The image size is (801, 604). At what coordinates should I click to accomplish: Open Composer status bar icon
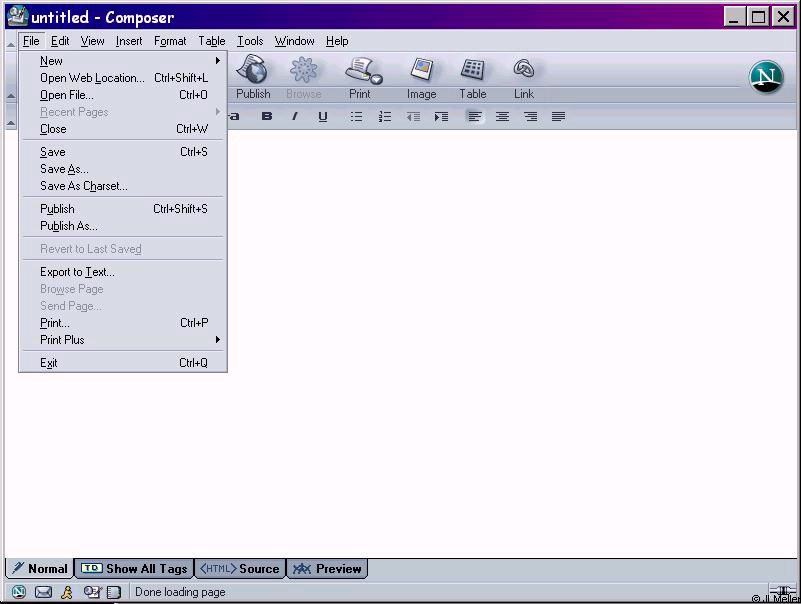92,592
